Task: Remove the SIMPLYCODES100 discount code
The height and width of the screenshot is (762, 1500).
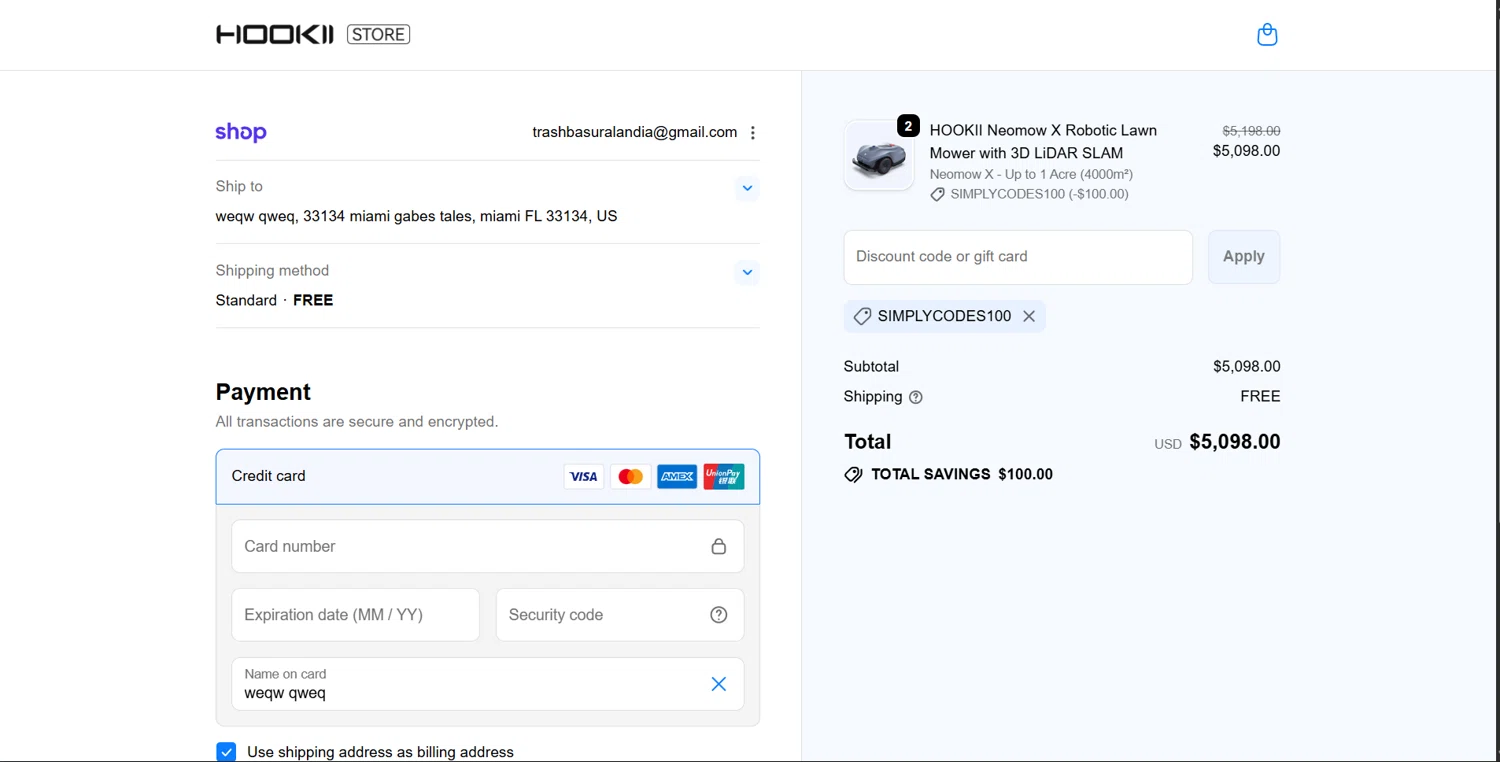Action: 1029,316
